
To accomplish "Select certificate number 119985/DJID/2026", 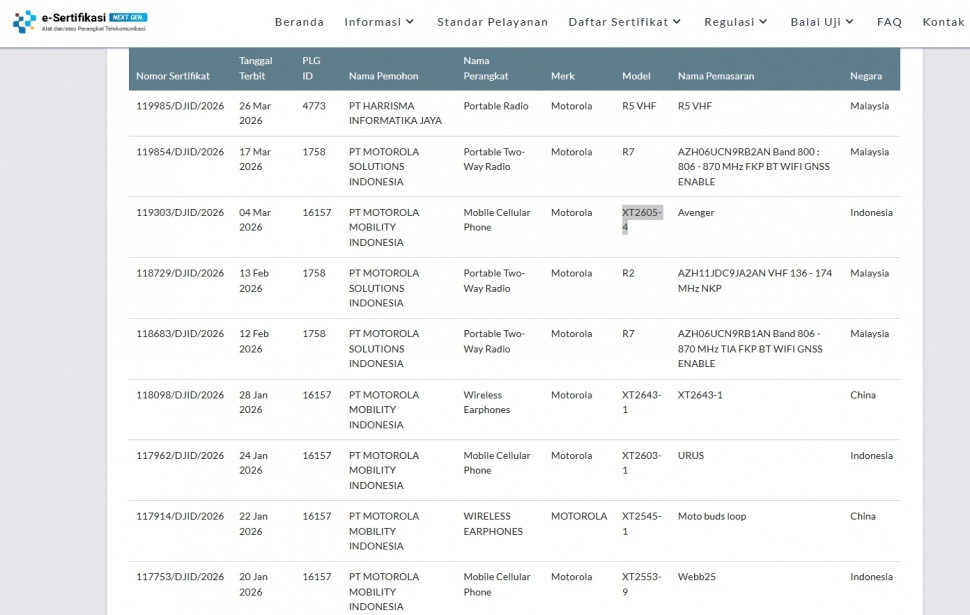I will click(180, 106).
